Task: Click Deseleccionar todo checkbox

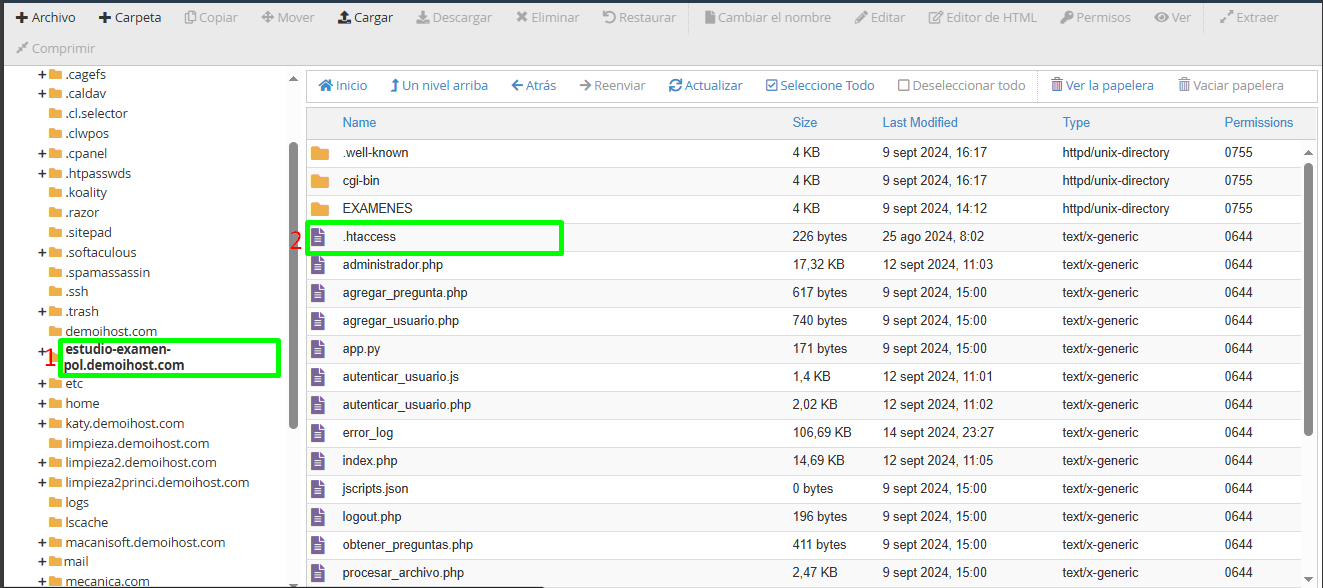Action: (x=960, y=85)
